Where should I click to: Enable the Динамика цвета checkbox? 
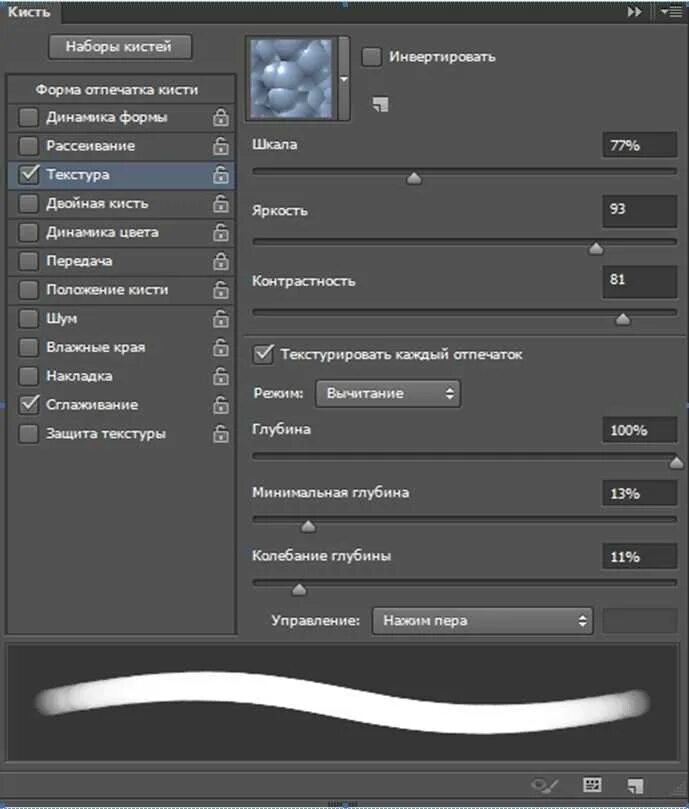click(x=28, y=233)
